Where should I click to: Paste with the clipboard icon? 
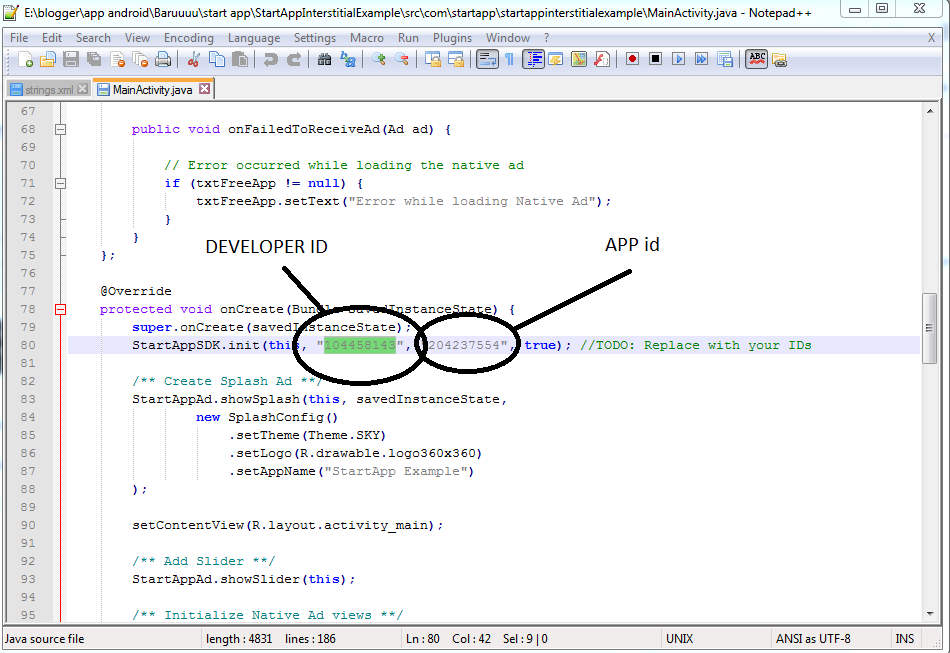pos(240,59)
